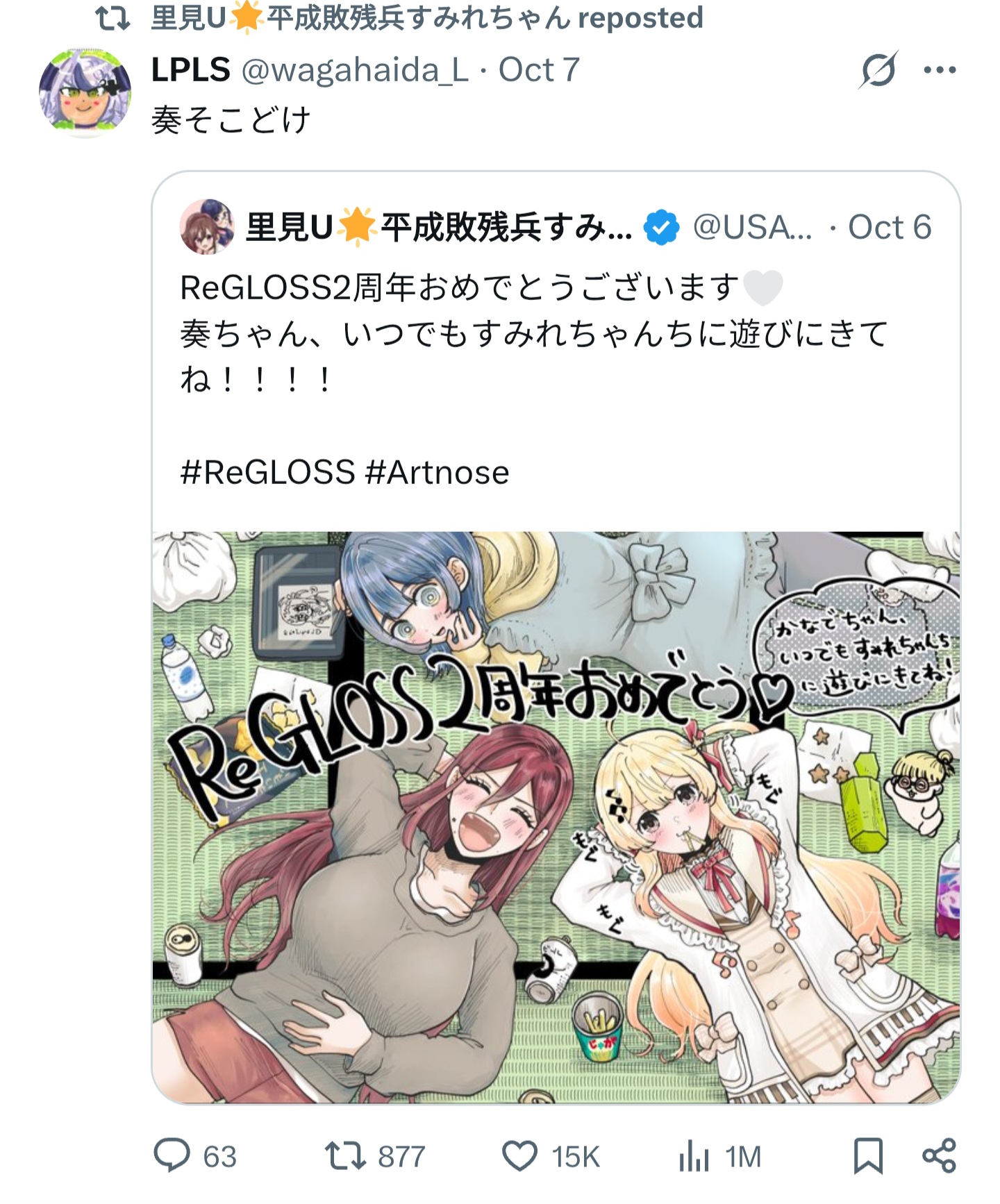Open the view analytics bar chart icon

click(694, 1157)
